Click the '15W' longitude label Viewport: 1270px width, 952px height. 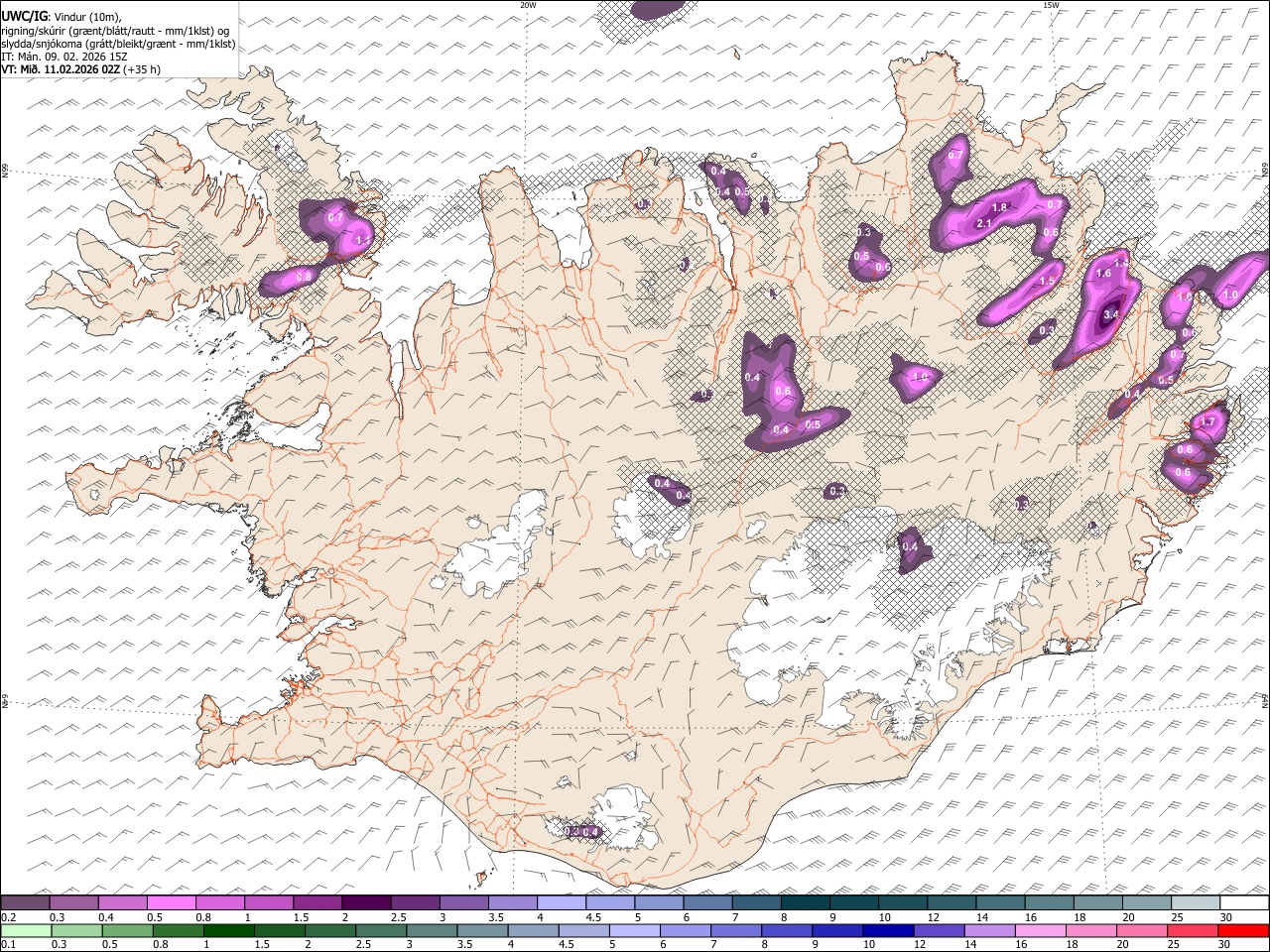click(x=1051, y=5)
